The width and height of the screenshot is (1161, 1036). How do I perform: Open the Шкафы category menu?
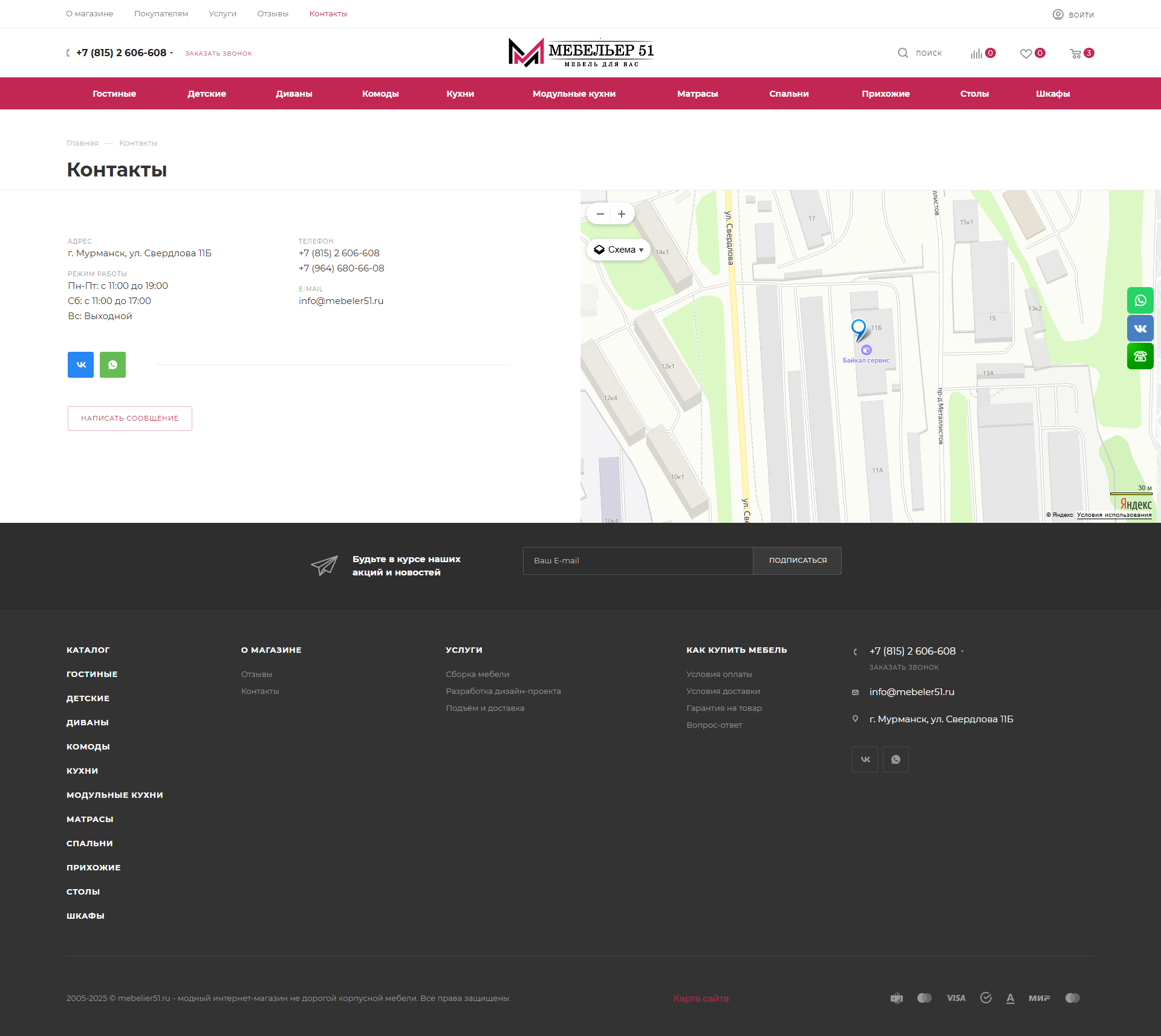click(x=1053, y=94)
